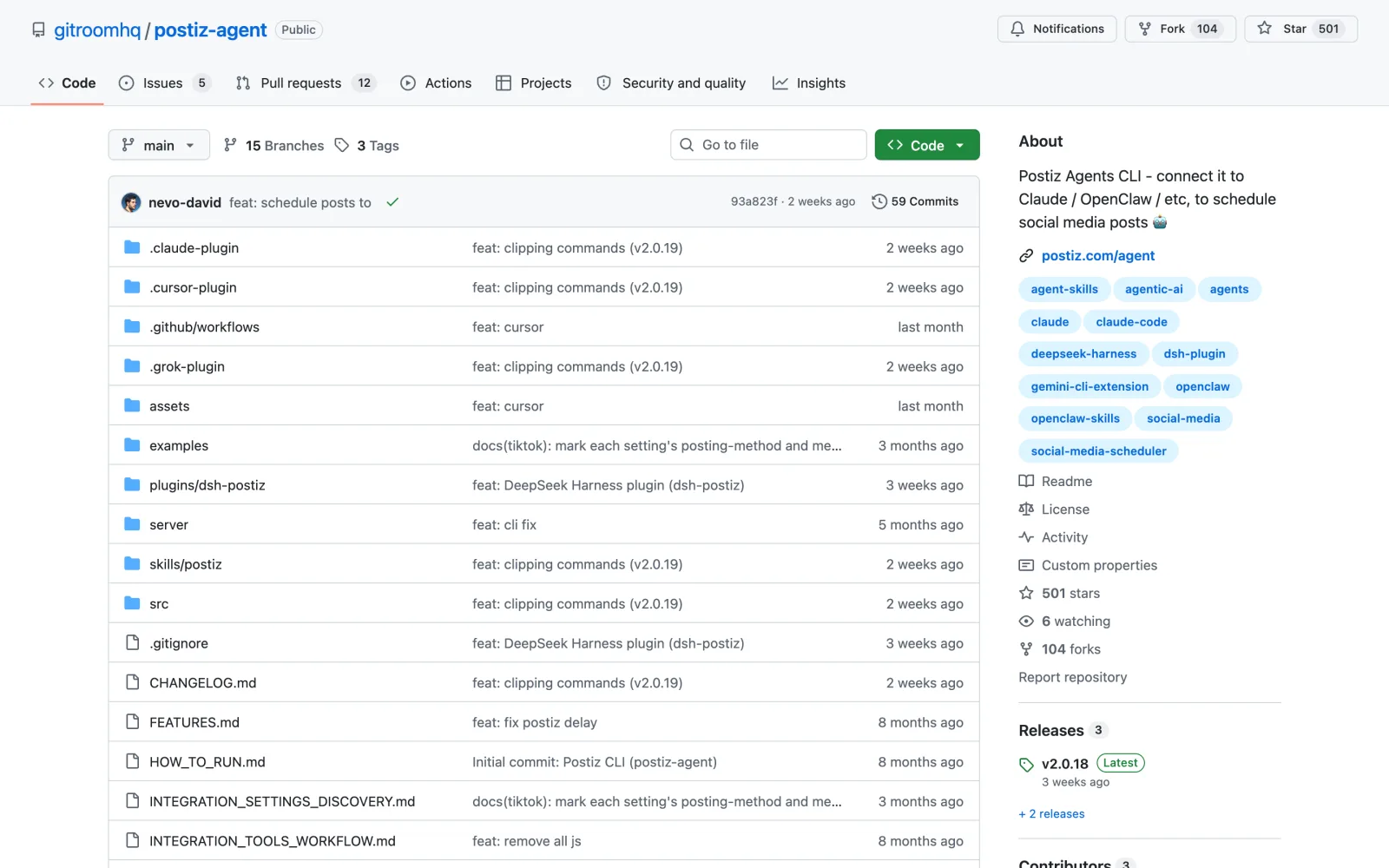Click the Go to file search field
This screenshot has height=868, width=1389.
(x=768, y=145)
